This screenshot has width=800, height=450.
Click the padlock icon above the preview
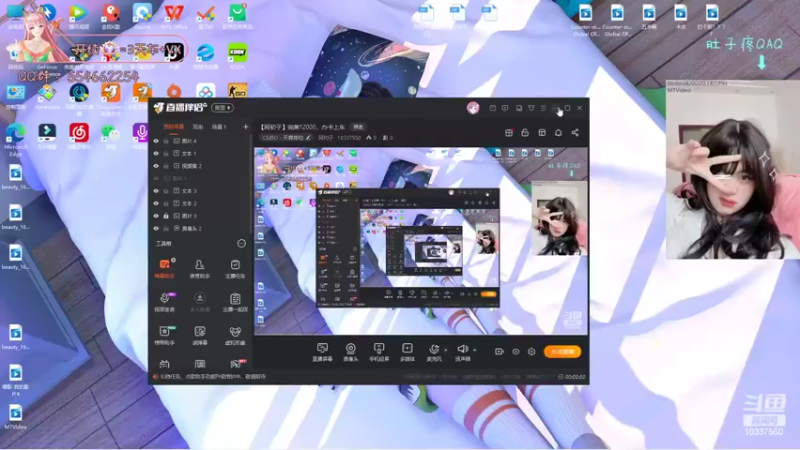(525, 133)
